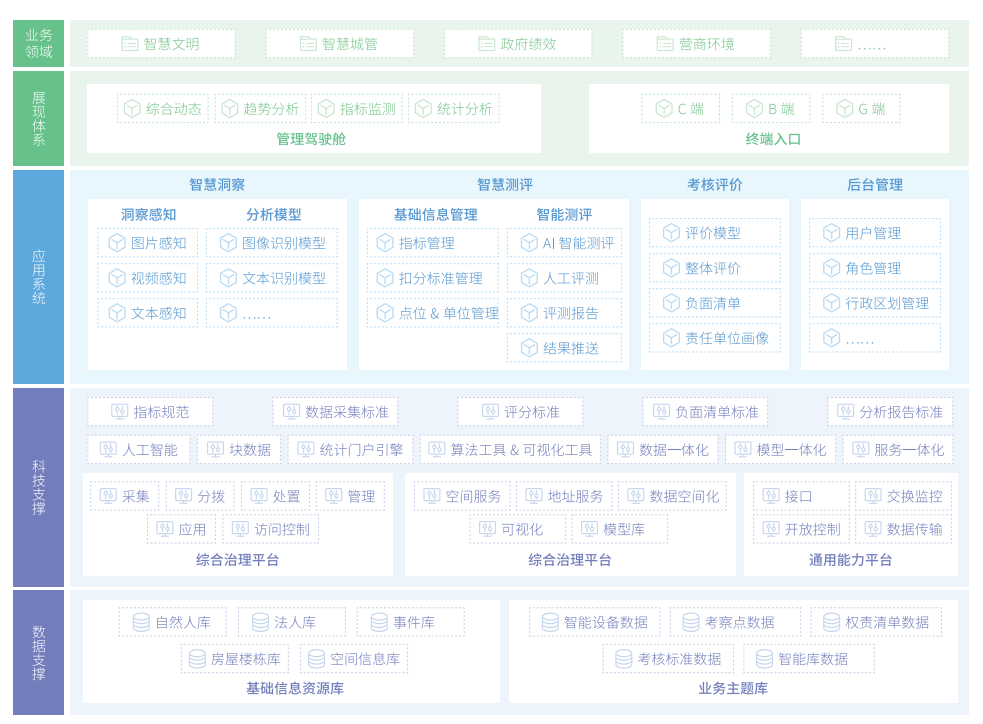Click the 考核评价 heading
The width and height of the screenshot is (983, 724).
715,185
